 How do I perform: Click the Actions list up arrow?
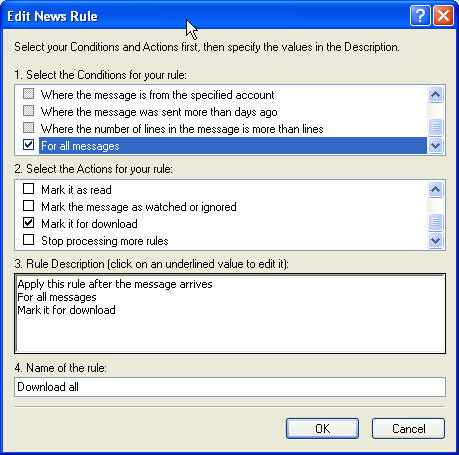pos(435,190)
